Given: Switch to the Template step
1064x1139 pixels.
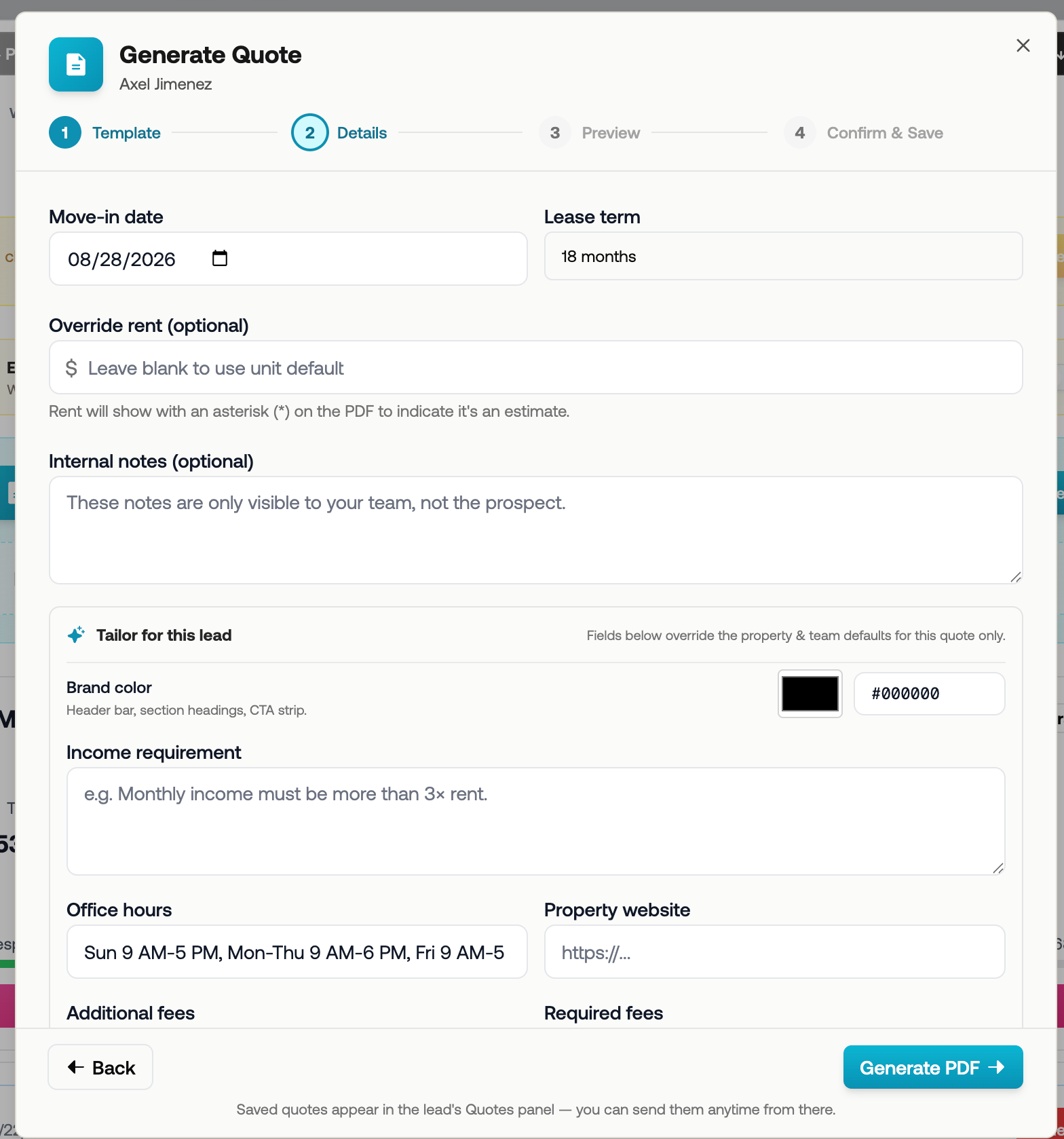Looking at the screenshot, I should point(126,132).
